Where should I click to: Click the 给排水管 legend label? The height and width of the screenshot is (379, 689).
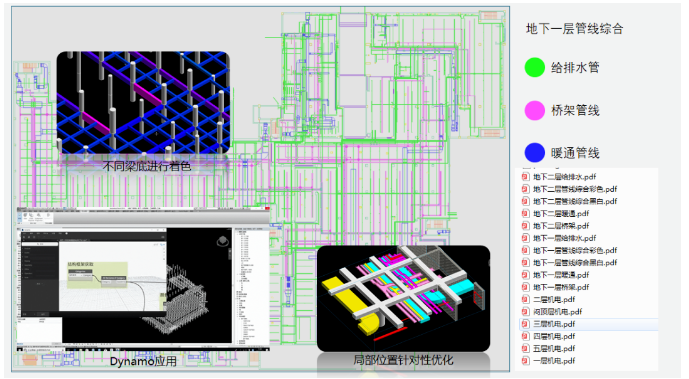[x=575, y=68]
